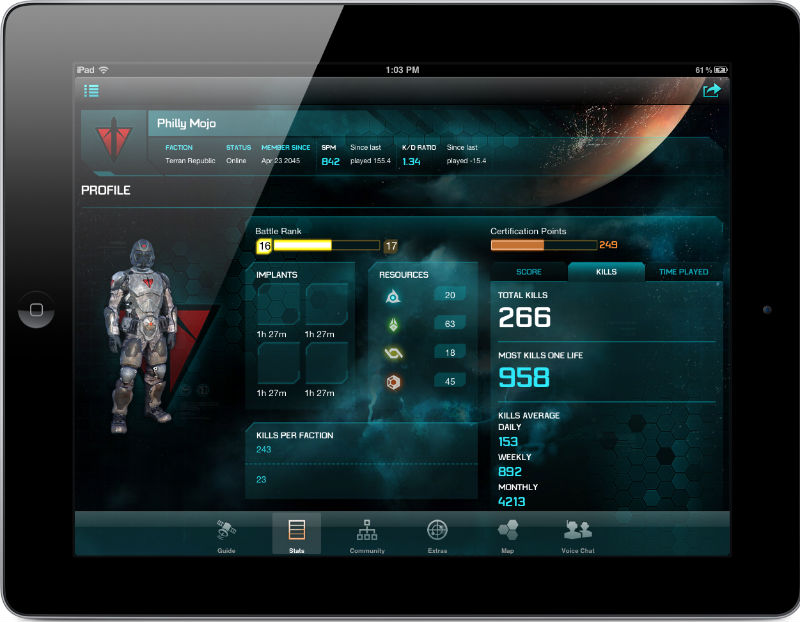Switch to the Score tab
The width and height of the screenshot is (800, 622).
point(528,272)
